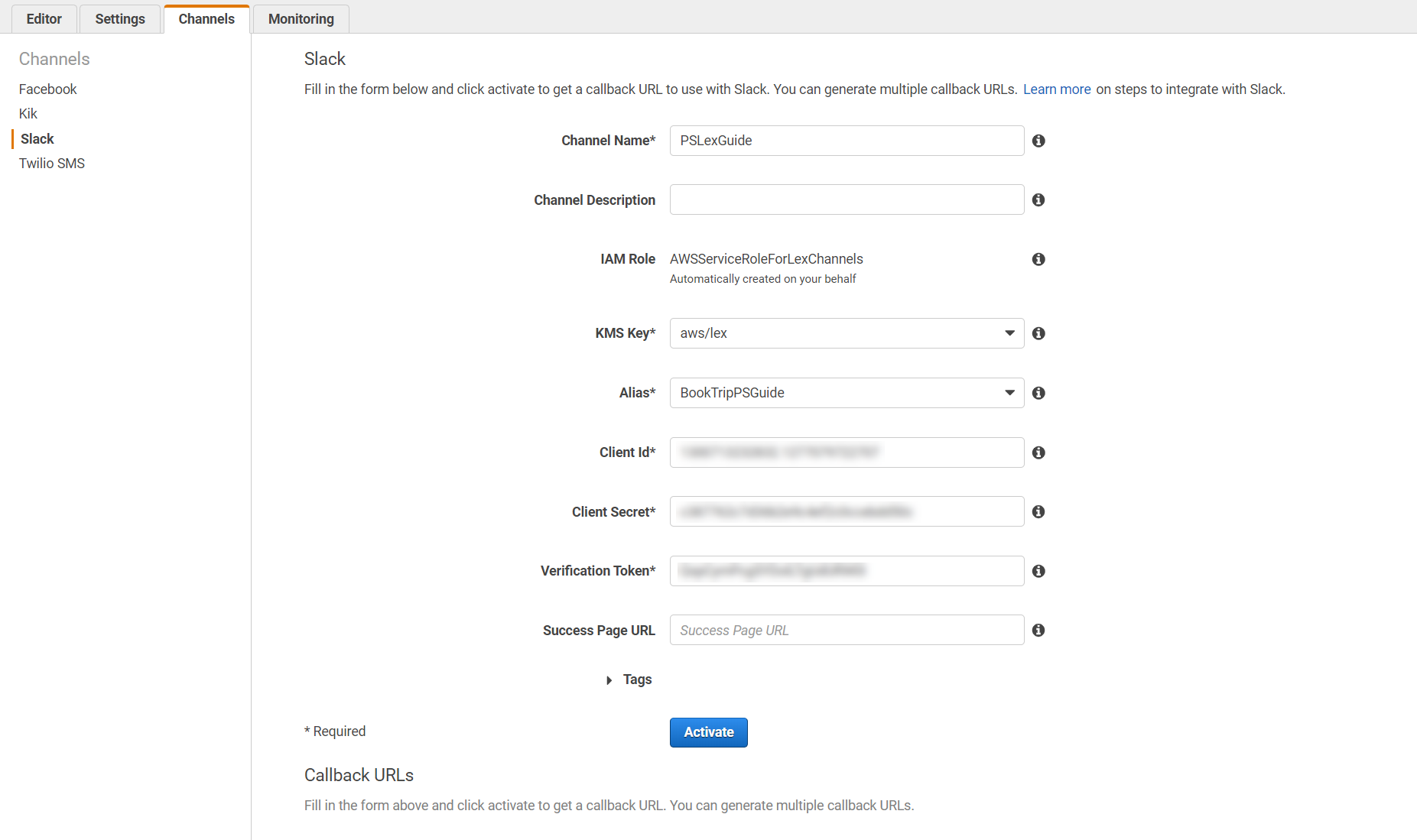This screenshot has width=1417, height=840.
Task: Click info icon next to Channel Description
Action: [1038, 199]
